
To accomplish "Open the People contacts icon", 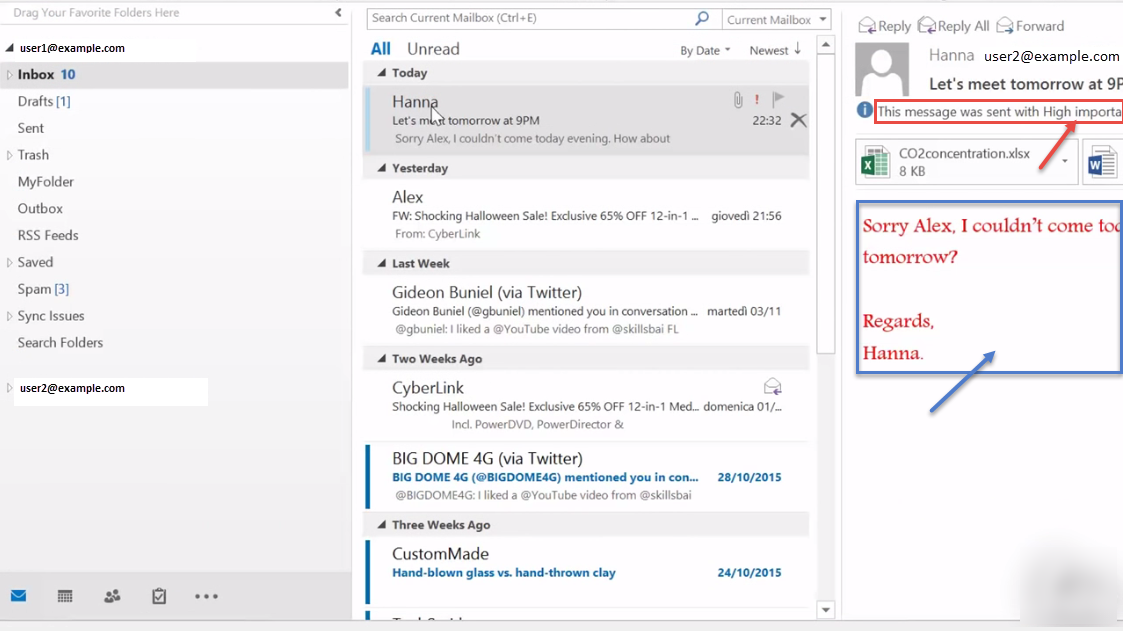I will coord(112,596).
